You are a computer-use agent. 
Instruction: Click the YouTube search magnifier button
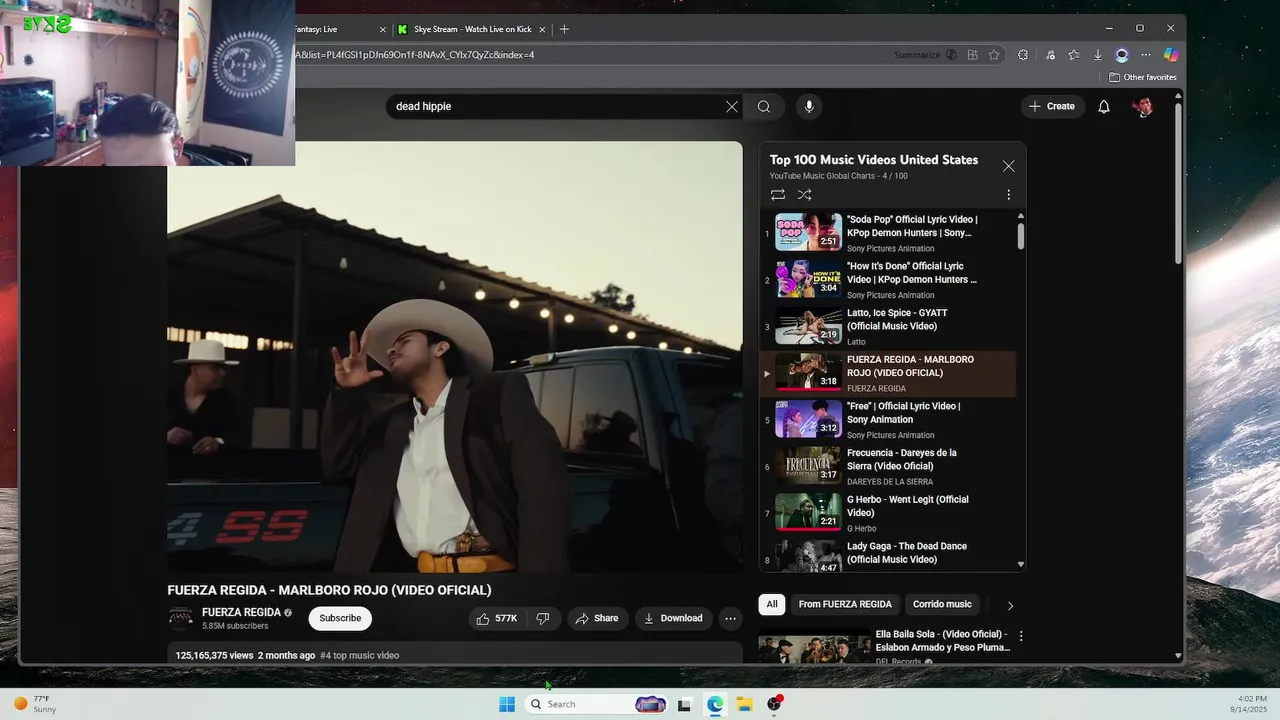pos(764,107)
